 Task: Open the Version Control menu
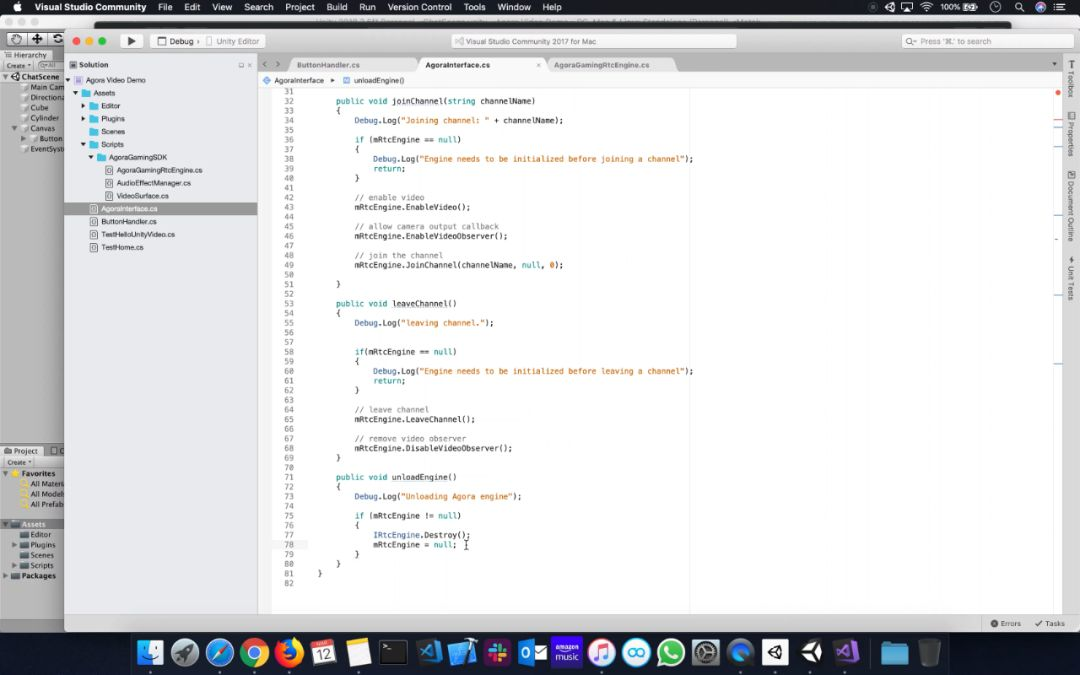click(419, 7)
